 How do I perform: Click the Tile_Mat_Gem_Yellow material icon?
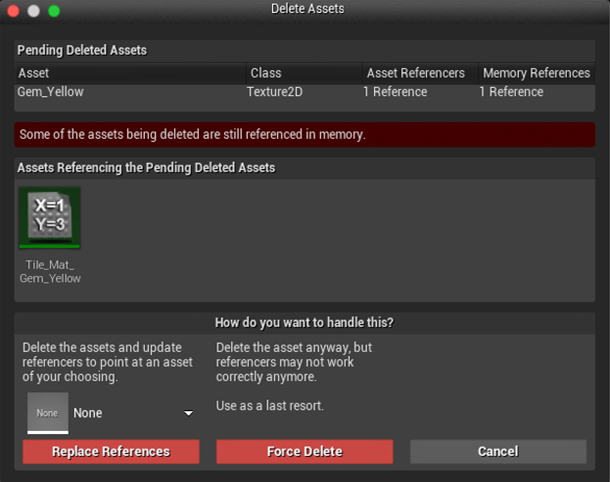tap(49, 217)
